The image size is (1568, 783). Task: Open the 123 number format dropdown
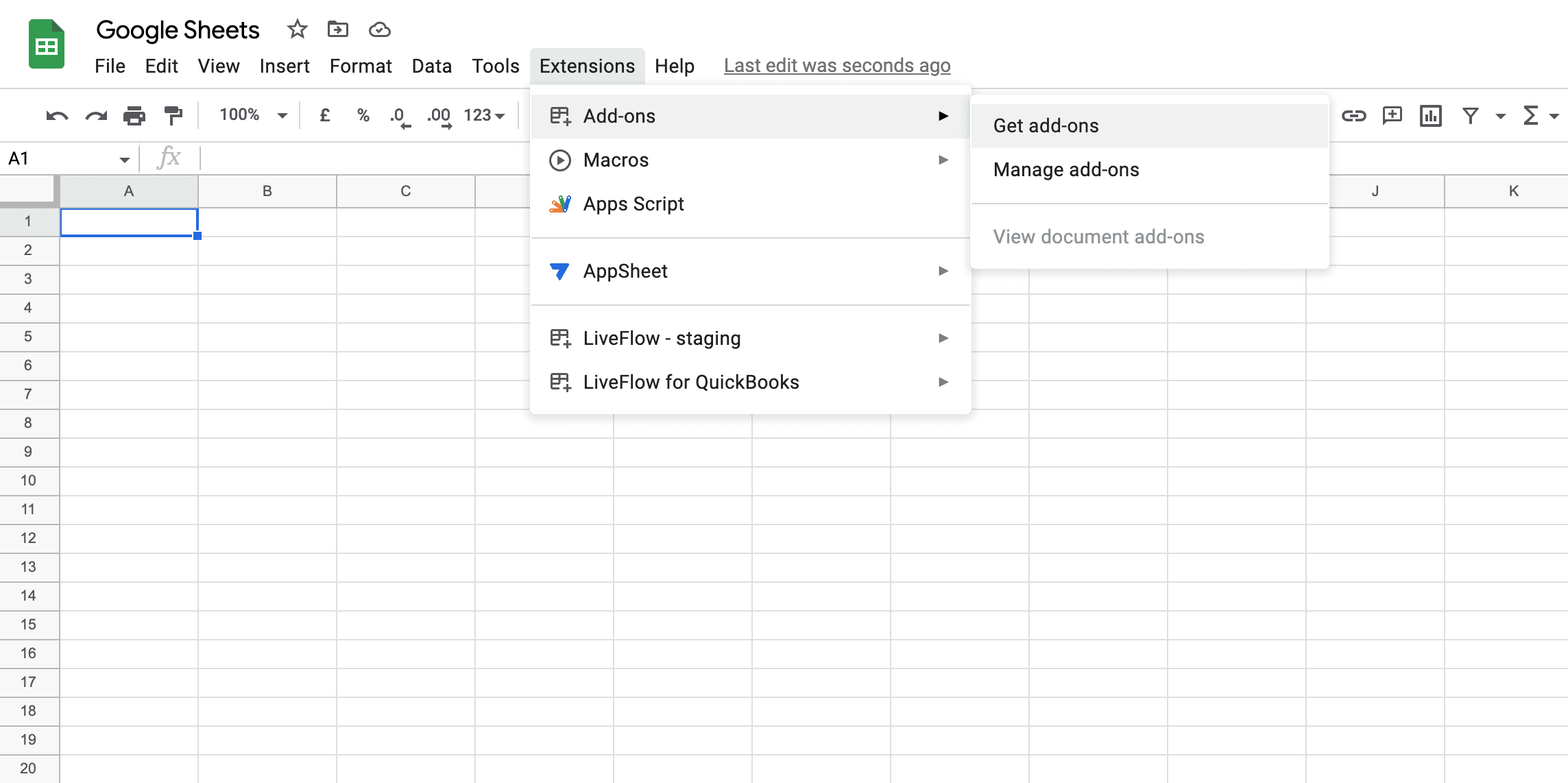(484, 115)
